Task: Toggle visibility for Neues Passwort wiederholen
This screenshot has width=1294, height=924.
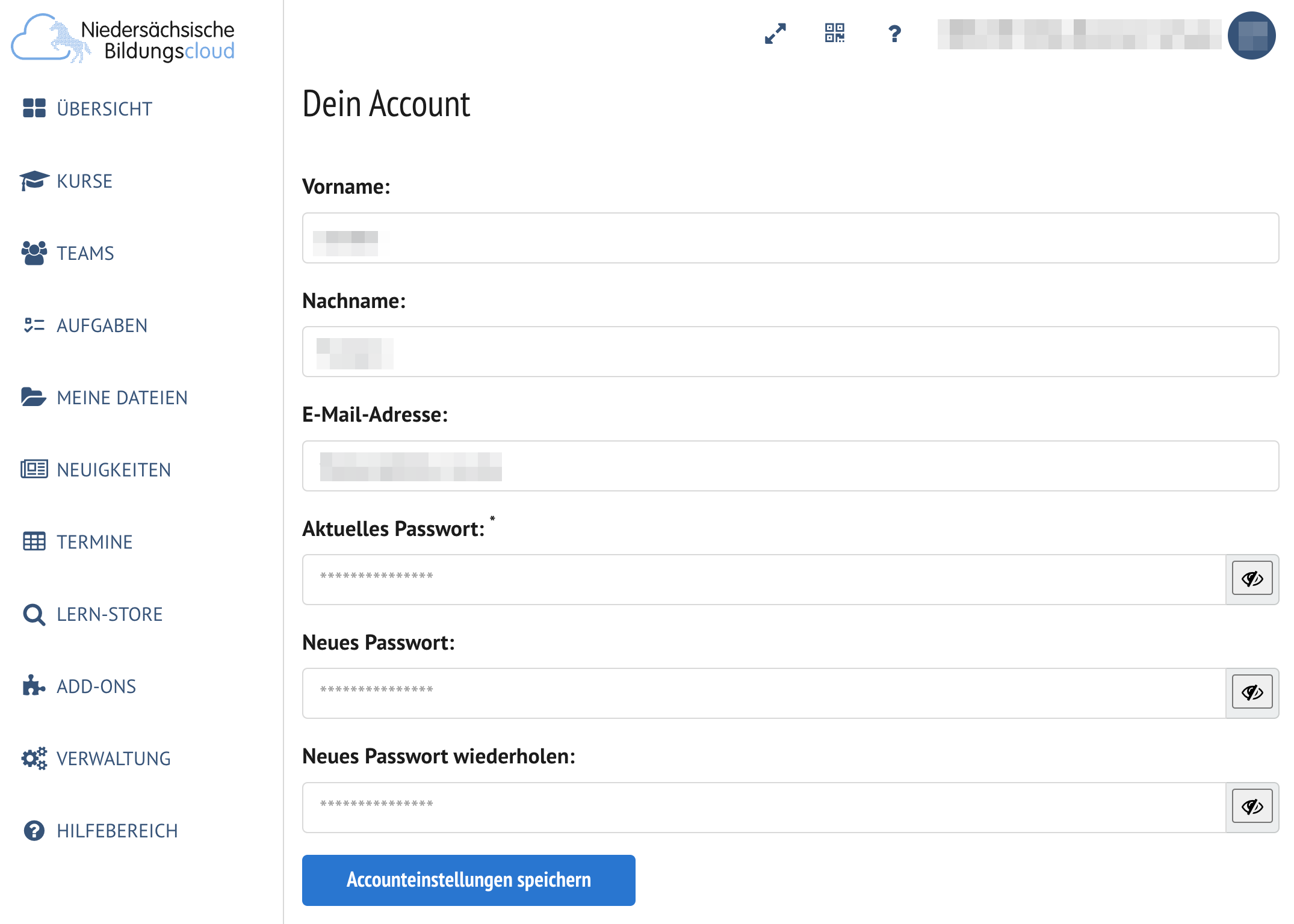Action: [1252, 807]
